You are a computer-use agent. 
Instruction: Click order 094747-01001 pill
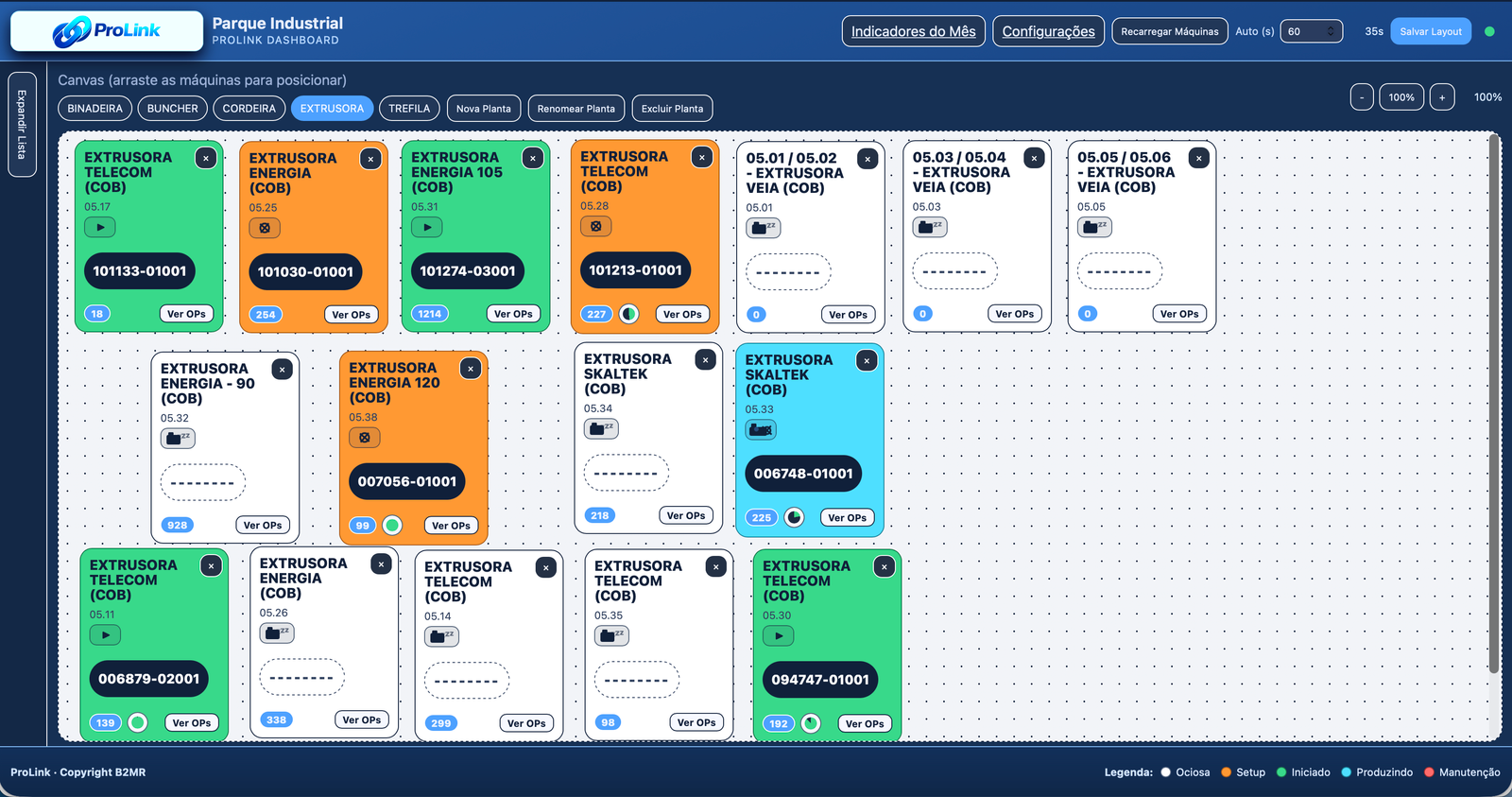820,680
